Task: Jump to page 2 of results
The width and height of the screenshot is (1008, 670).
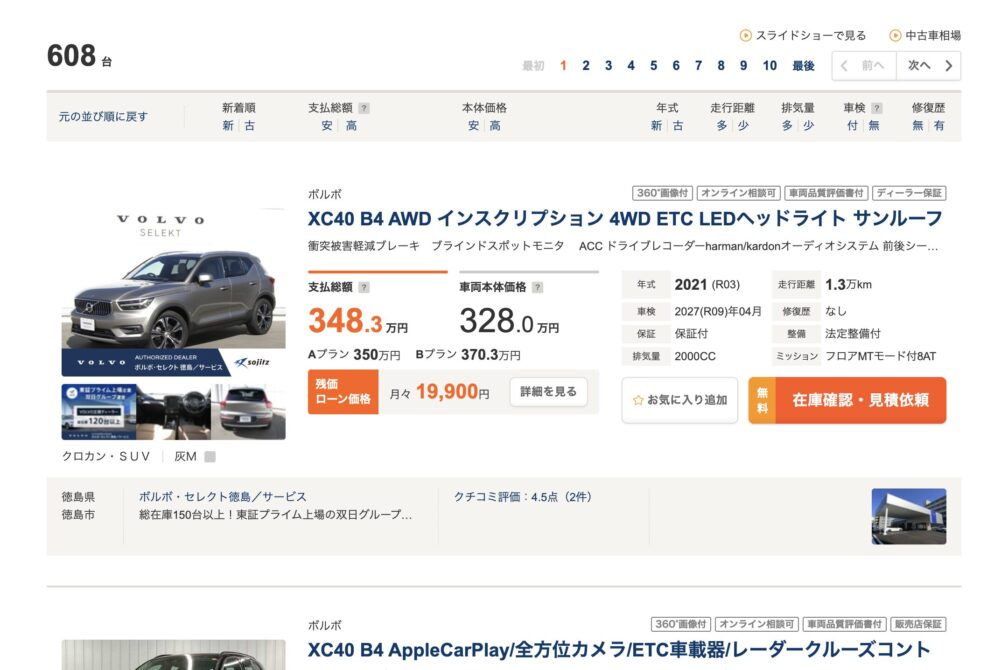Action: pos(586,66)
